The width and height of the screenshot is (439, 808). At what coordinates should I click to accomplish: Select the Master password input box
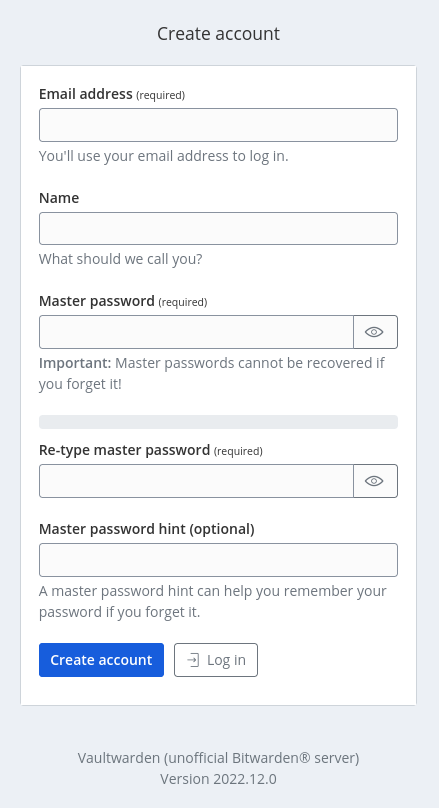click(x=196, y=332)
